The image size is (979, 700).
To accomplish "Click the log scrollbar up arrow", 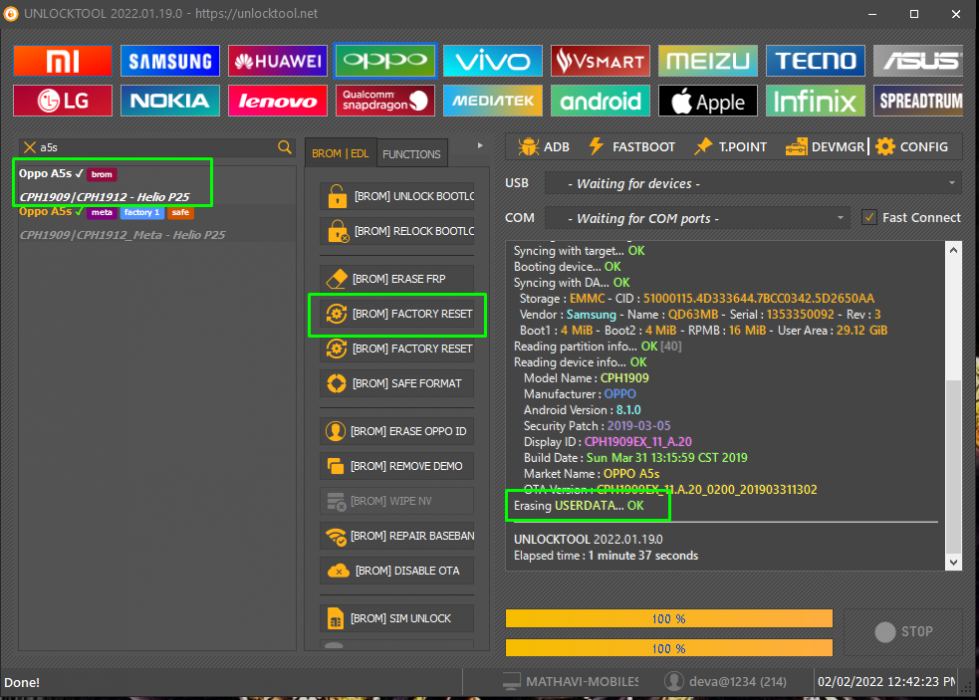I will coord(953,250).
